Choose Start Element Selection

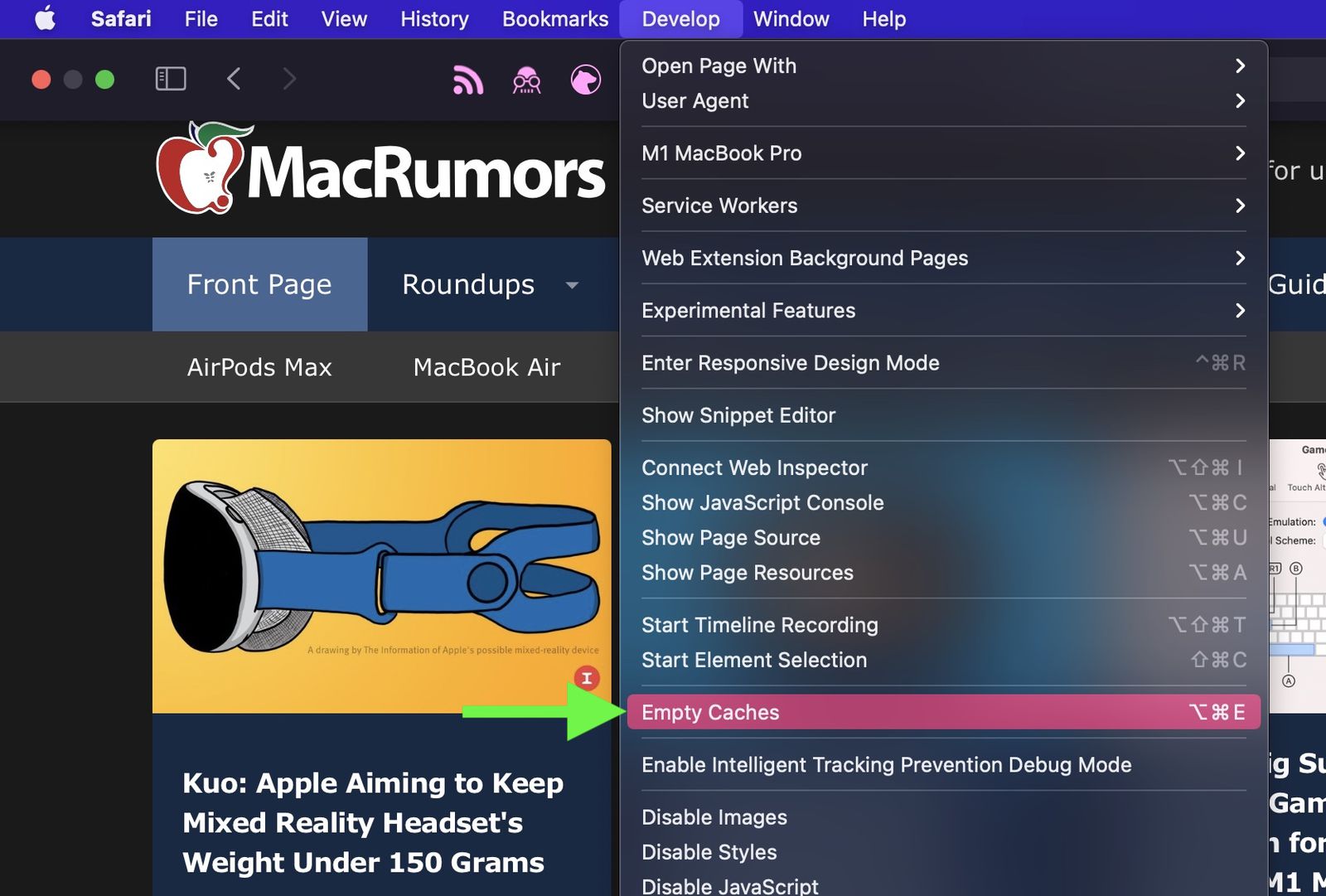click(x=944, y=660)
